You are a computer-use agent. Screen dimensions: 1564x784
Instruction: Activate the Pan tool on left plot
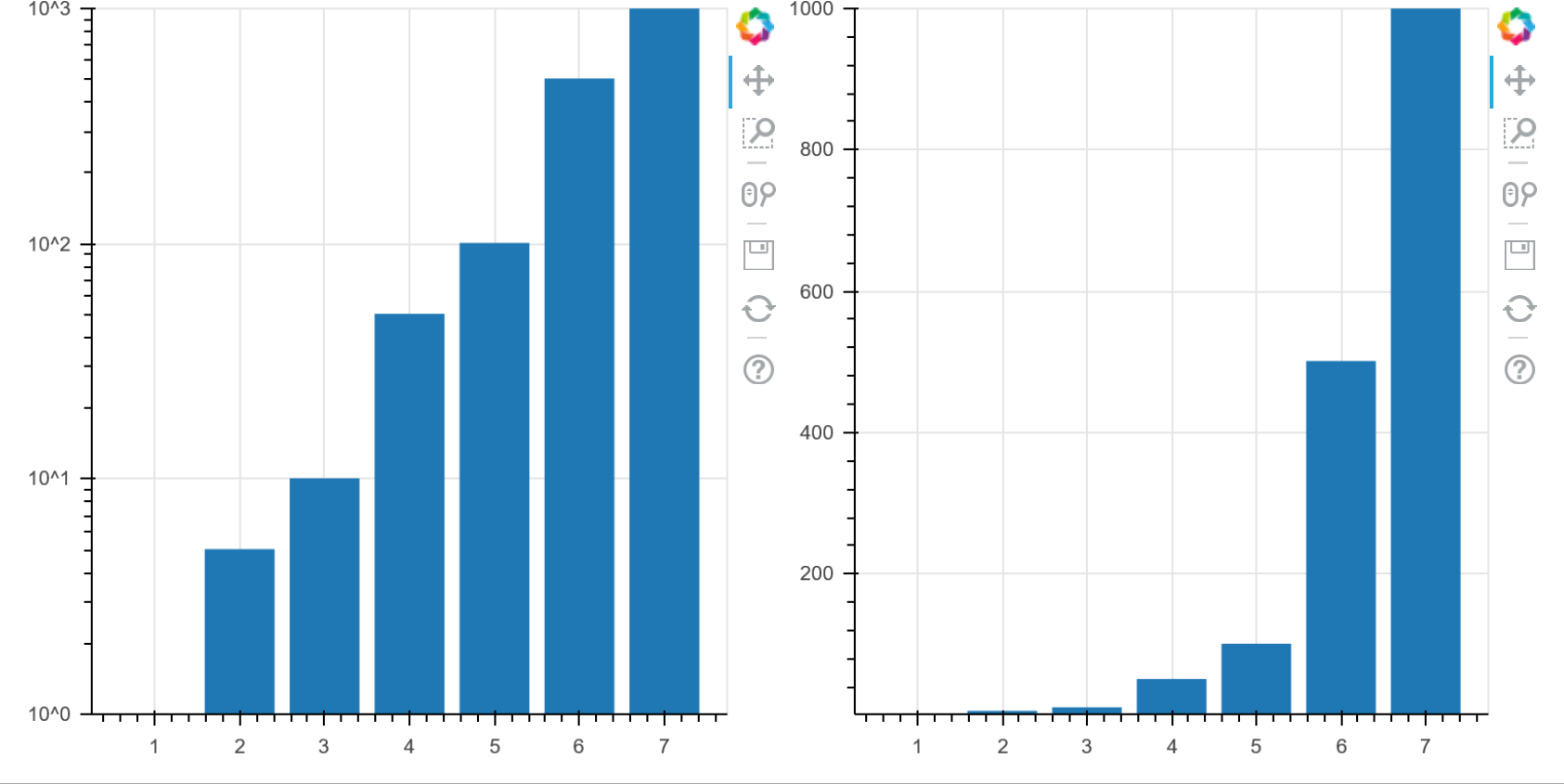[758, 80]
